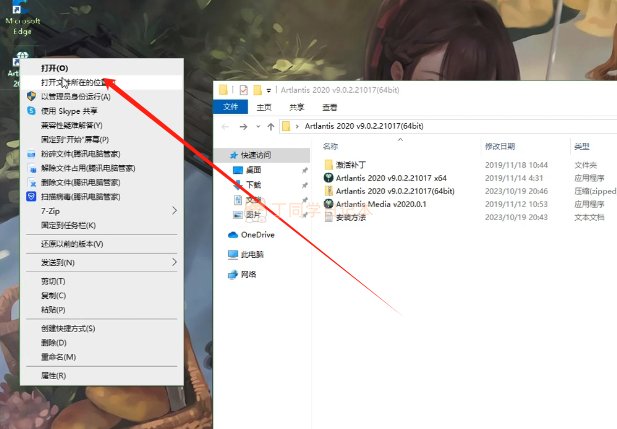
Task: Click the Artlantis Media v2020.0.1 icon
Action: [x=328, y=204]
